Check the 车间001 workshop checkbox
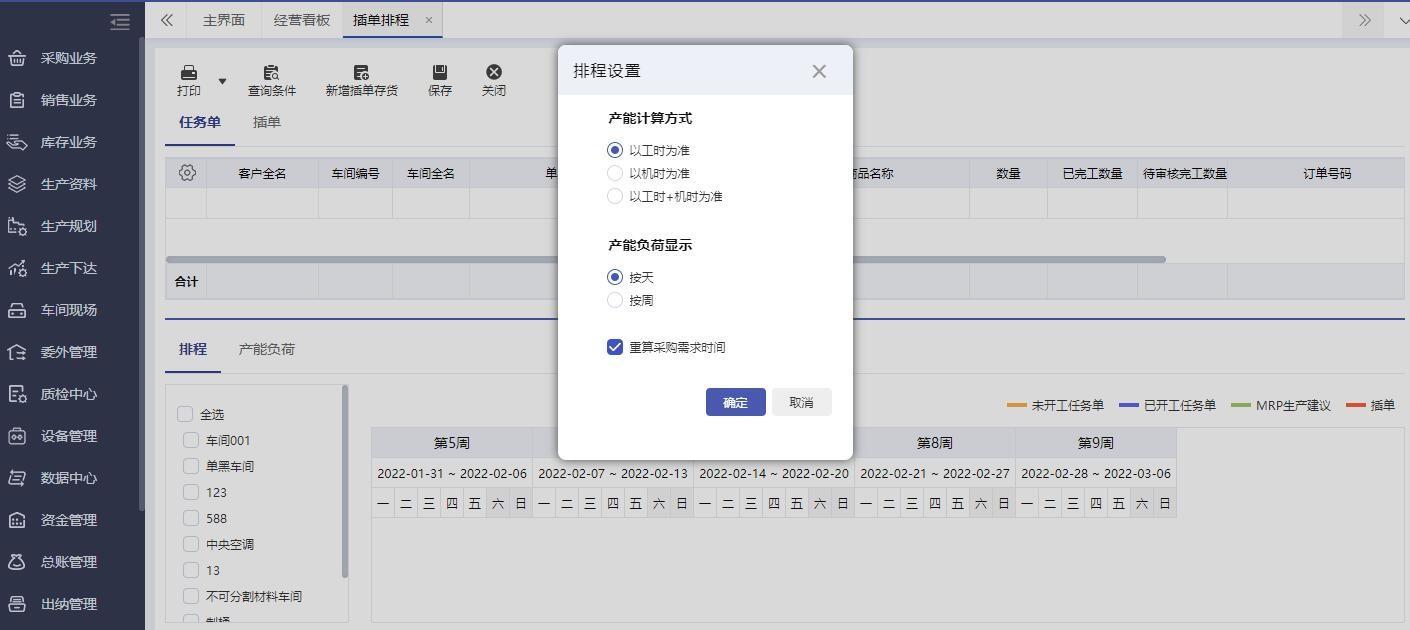The image size is (1410, 630). coord(191,440)
